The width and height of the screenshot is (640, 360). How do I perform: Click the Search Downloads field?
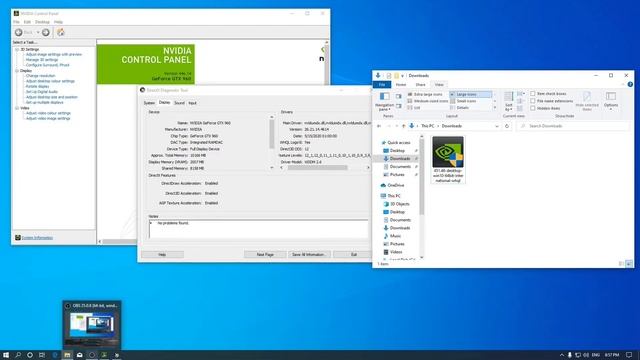[x=573, y=126]
